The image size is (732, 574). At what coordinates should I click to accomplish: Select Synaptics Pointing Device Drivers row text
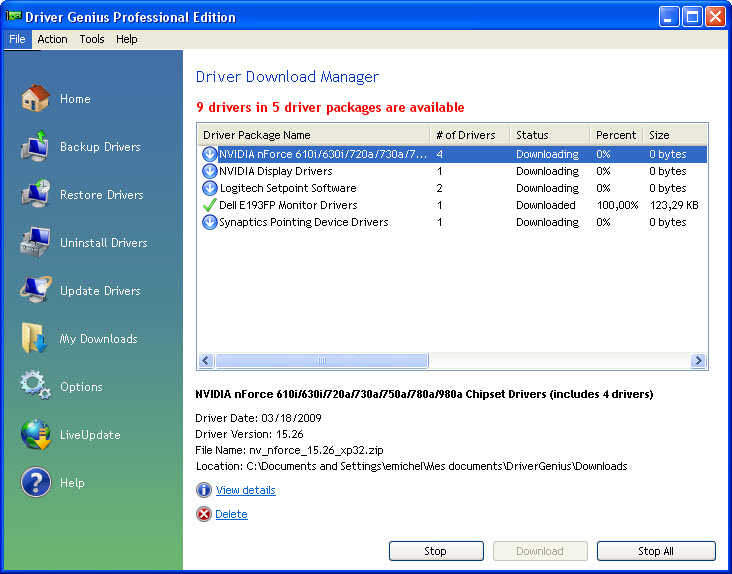(303, 222)
